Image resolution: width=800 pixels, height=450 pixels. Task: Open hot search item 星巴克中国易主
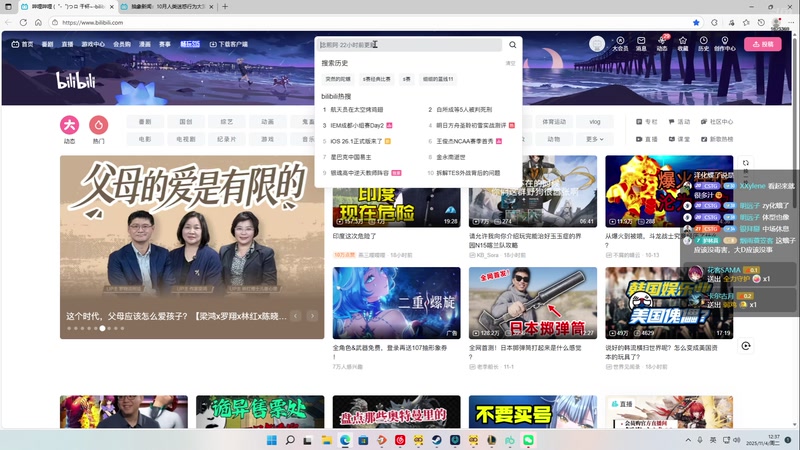point(351,157)
